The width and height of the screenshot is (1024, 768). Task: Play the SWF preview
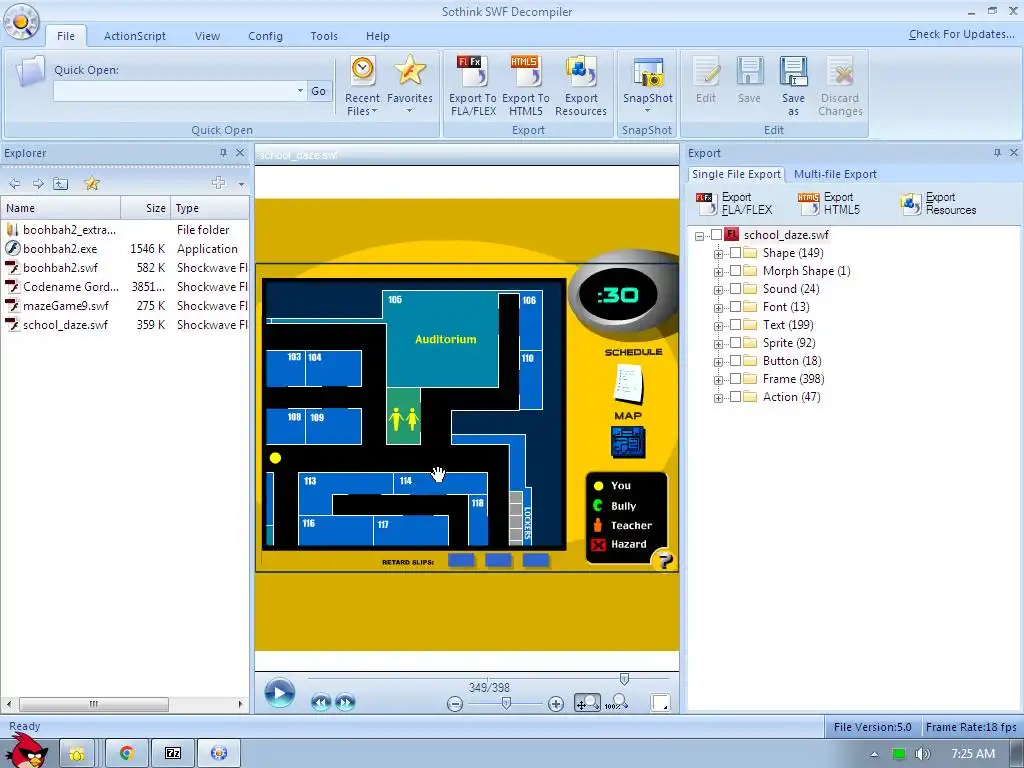click(280, 693)
